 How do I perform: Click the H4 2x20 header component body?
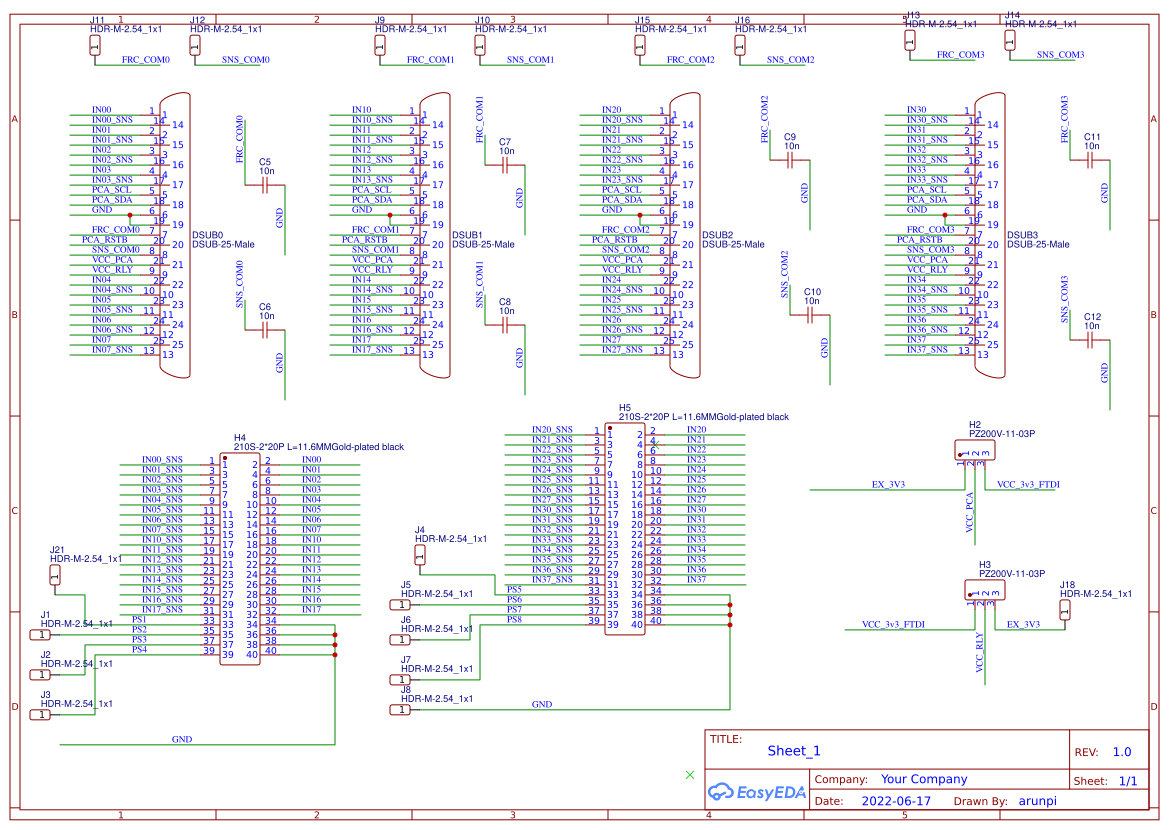(x=240, y=559)
